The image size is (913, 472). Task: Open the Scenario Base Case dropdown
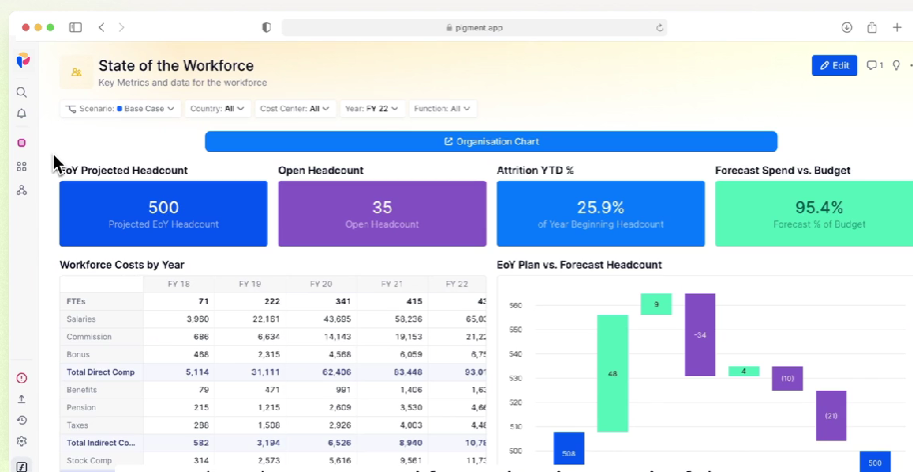click(x=120, y=109)
